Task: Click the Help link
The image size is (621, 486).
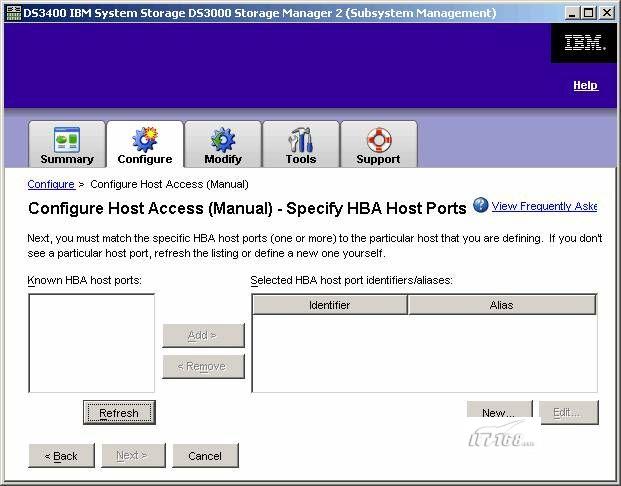Action: [x=586, y=85]
